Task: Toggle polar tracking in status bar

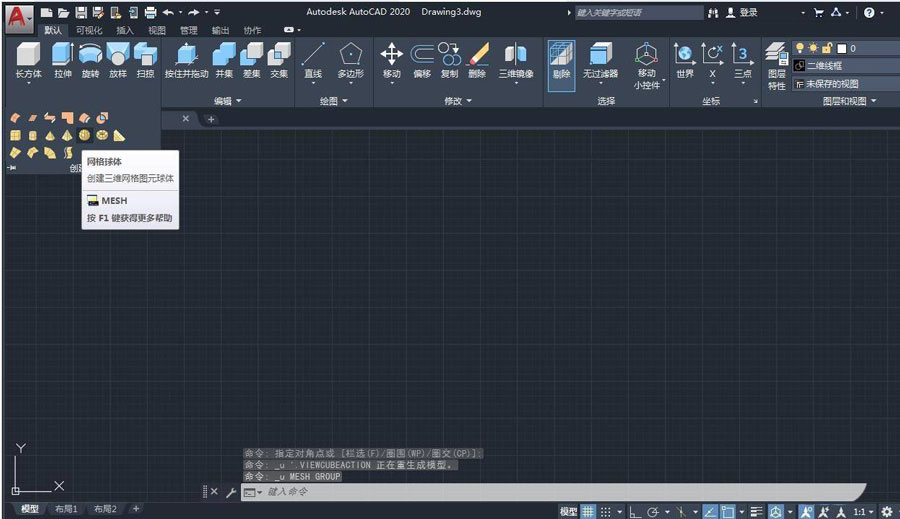Action: (x=653, y=512)
